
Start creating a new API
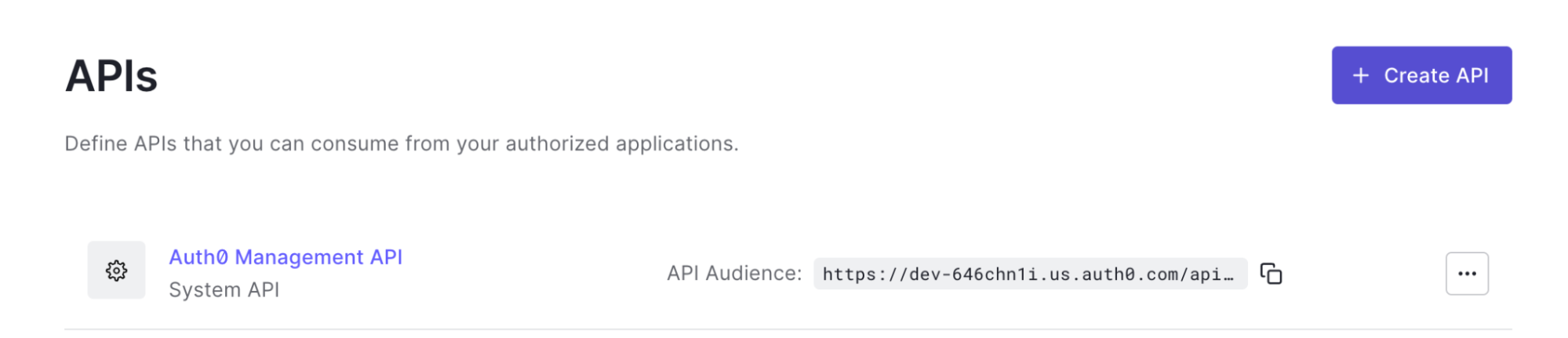1421,75
